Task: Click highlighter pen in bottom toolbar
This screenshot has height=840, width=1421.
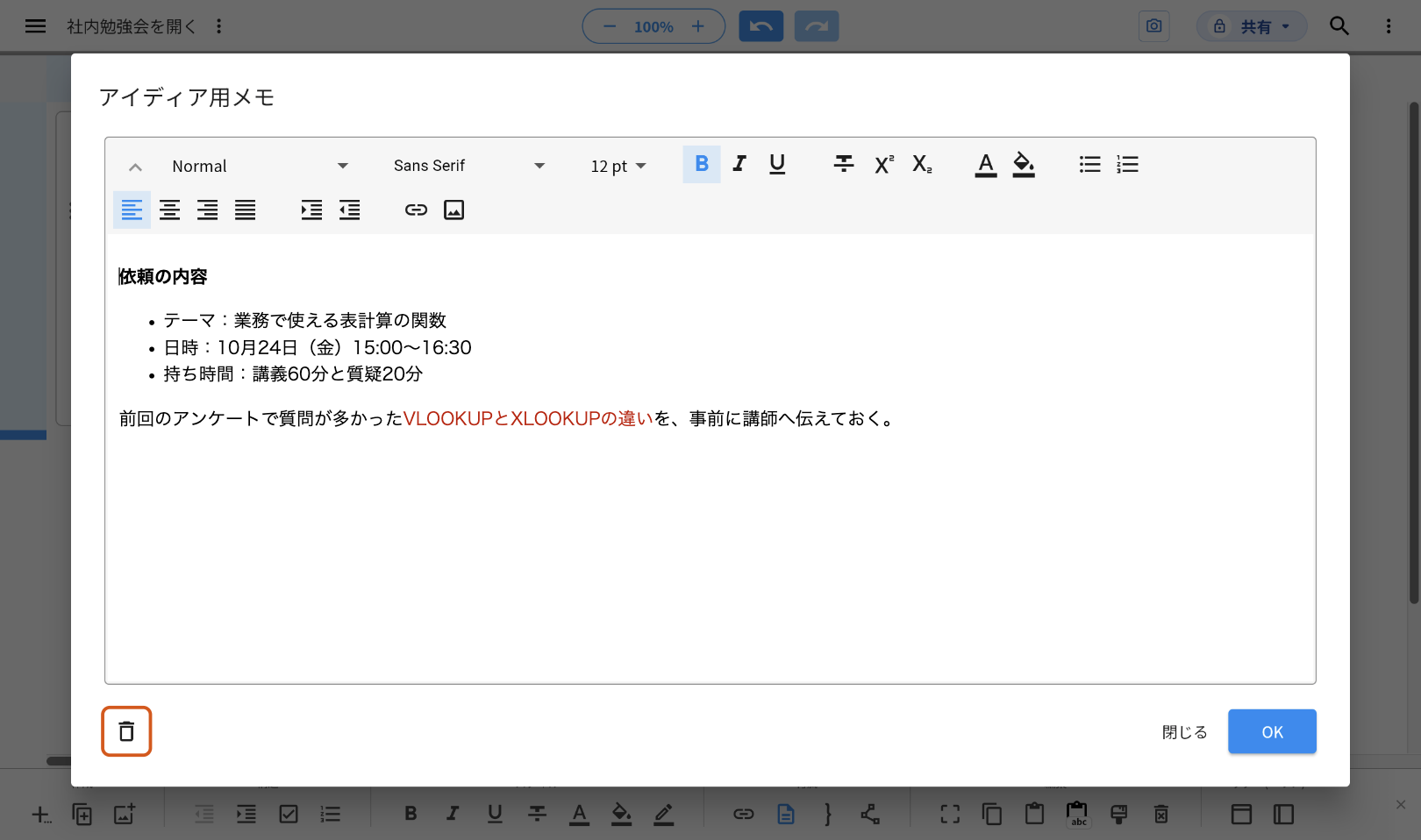Action: point(664,815)
